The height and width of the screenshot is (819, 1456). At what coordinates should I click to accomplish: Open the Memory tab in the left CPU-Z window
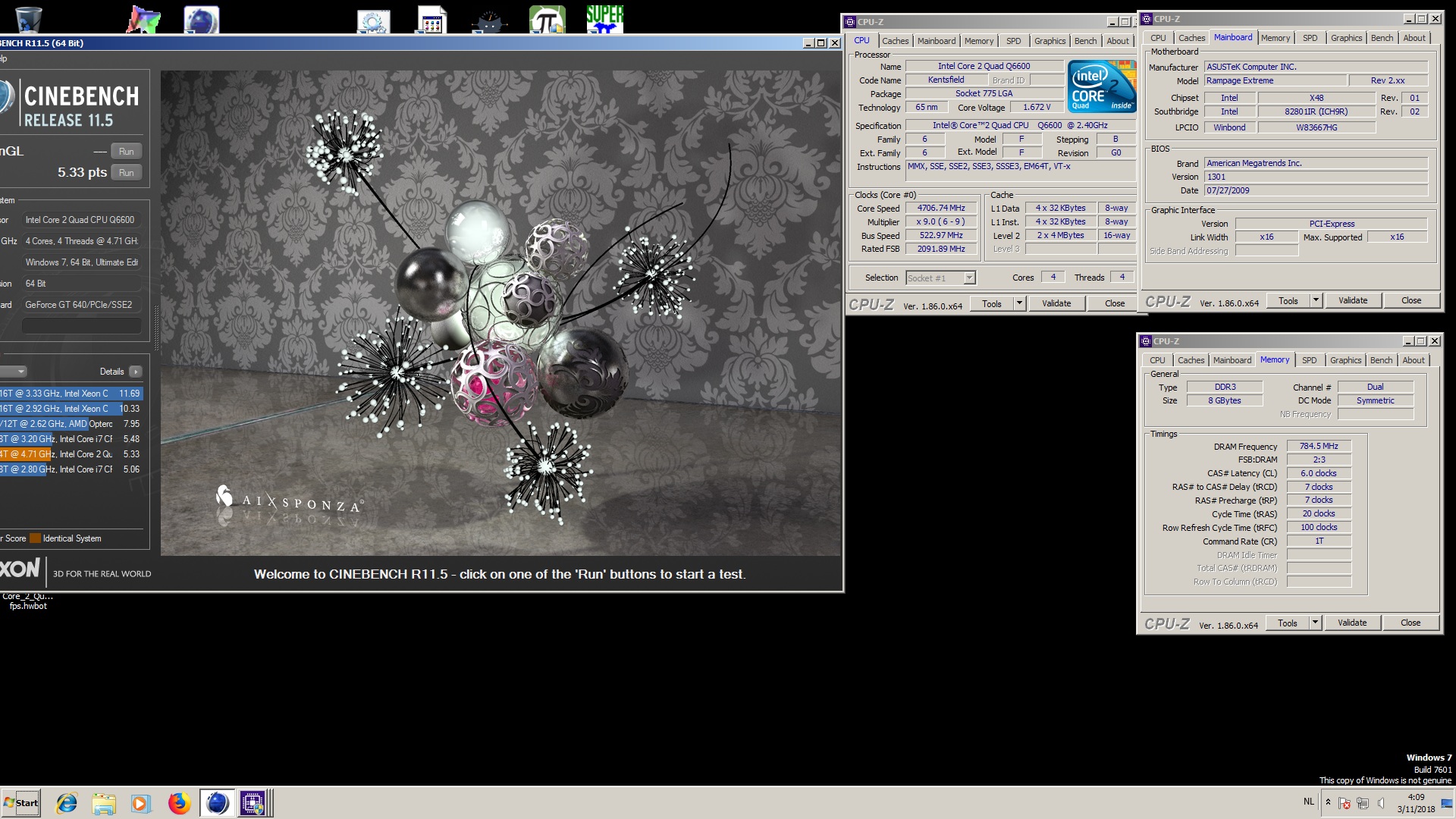pos(978,41)
